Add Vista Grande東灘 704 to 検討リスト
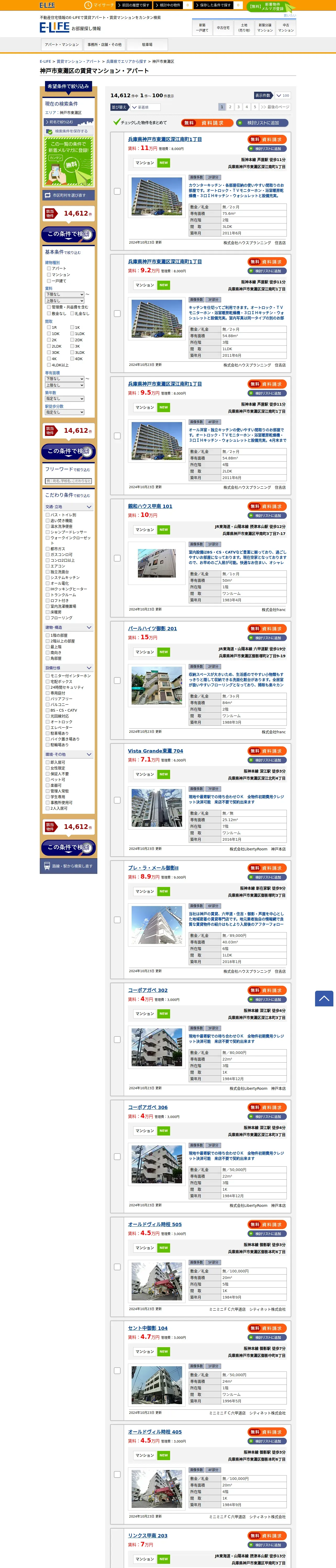The image size is (336, 1568). (267, 760)
